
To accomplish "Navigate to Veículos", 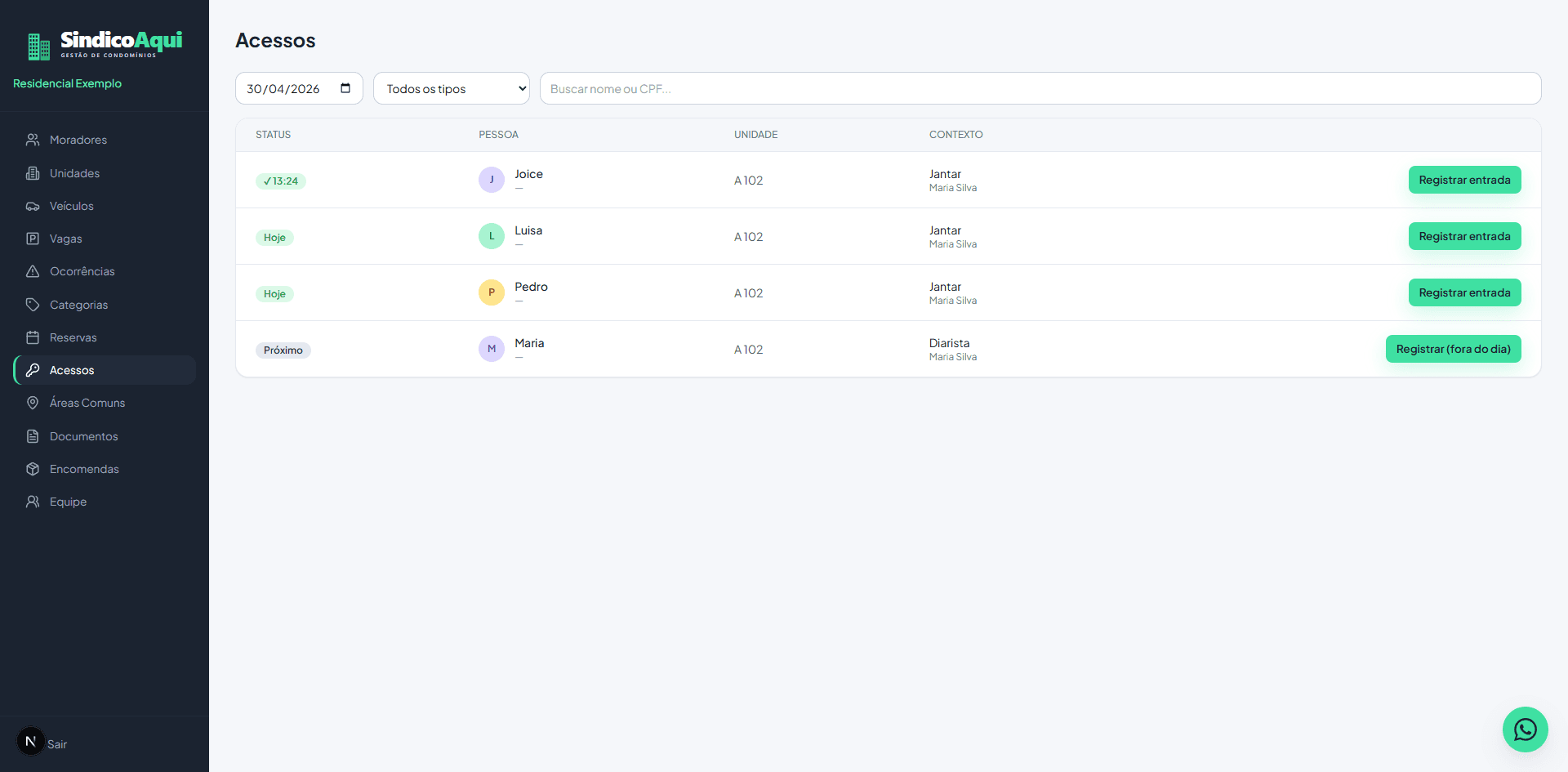I will click(105, 206).
